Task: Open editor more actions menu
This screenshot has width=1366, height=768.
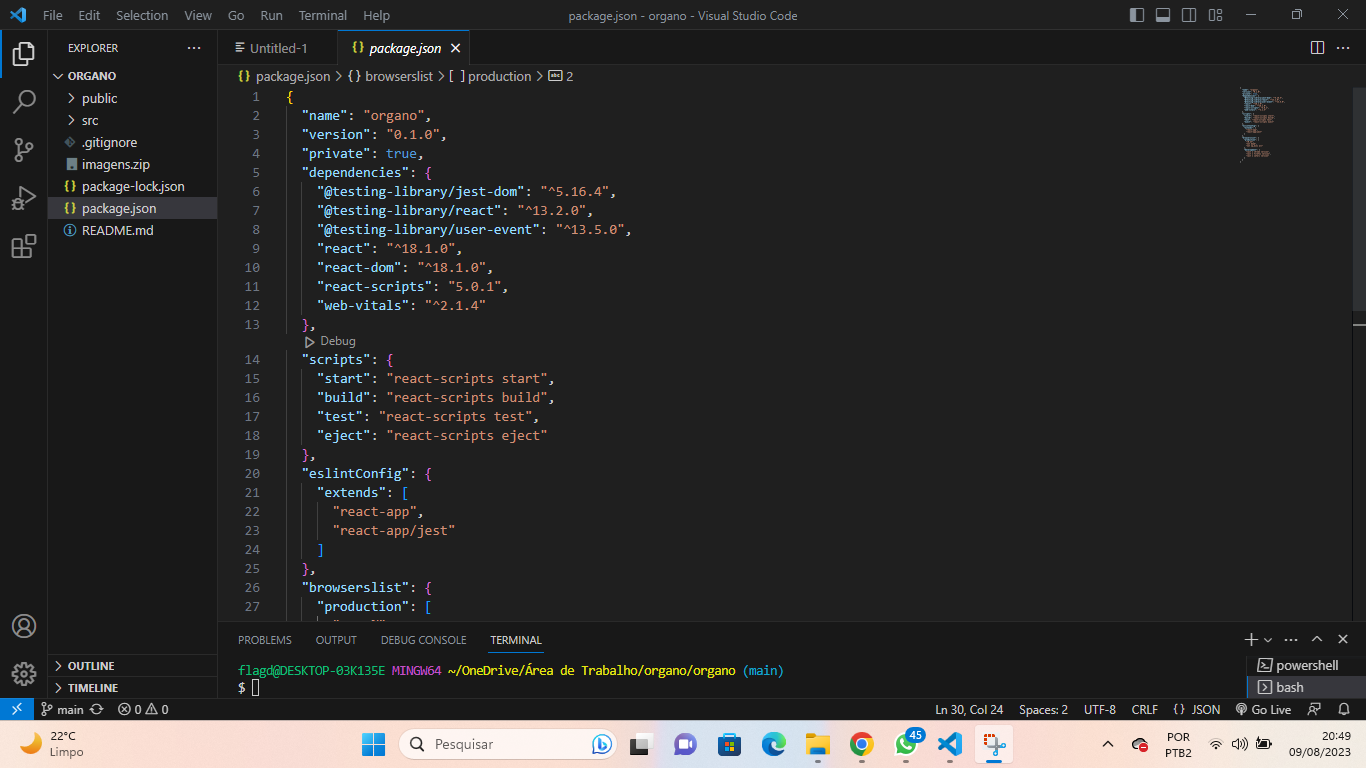Action: coord(1343,48)
